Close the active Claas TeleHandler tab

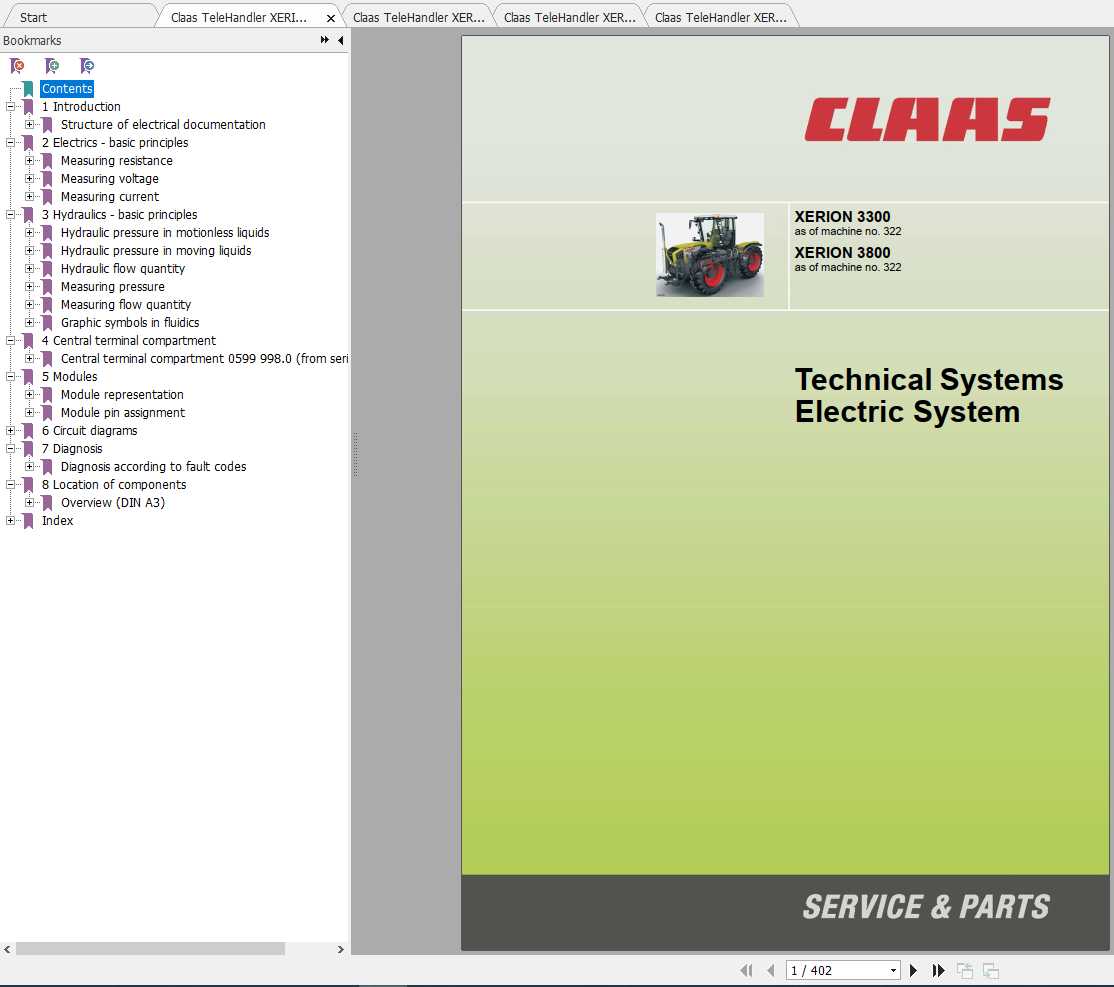coord(330,18)
